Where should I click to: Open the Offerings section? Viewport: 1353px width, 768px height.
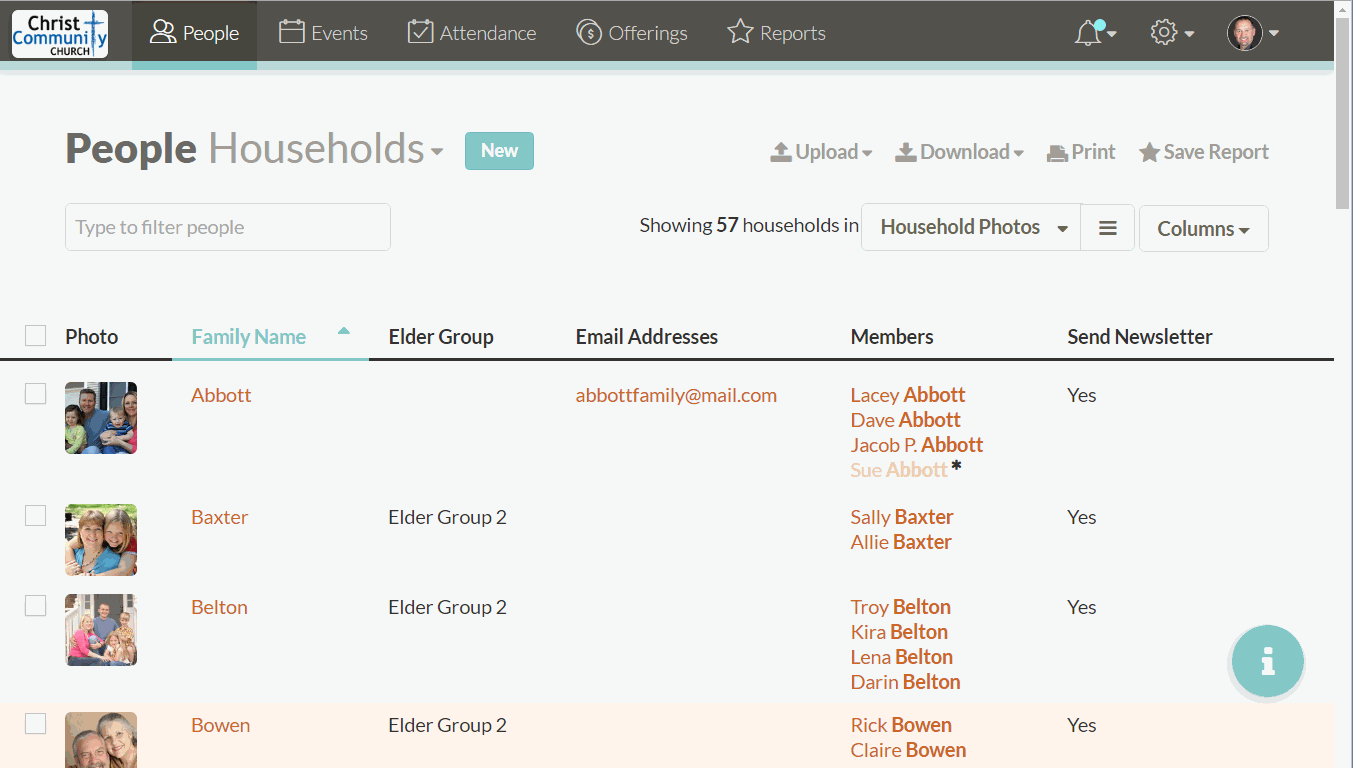point(632,32)
